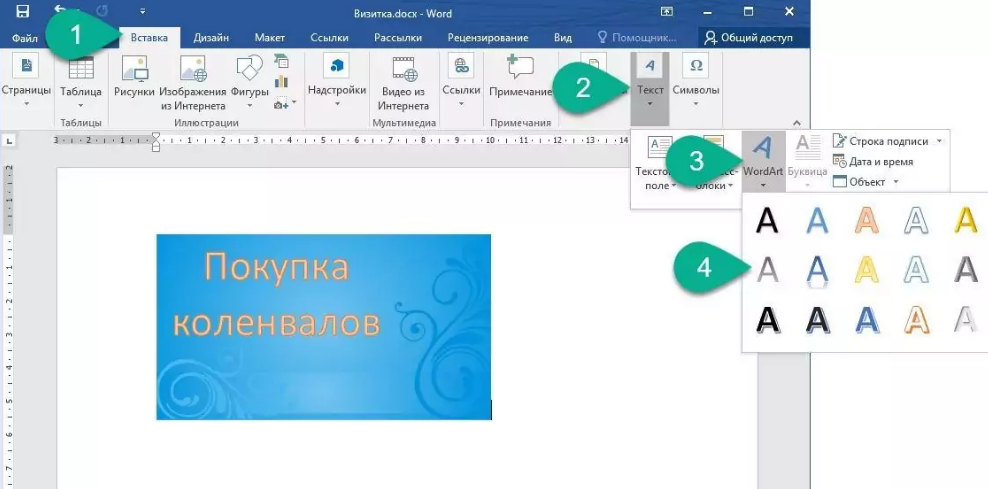The image size is (988, 489).
Task: Open the screenshot (Снимок) dropdown icon
Action: [x=284, y=103]
